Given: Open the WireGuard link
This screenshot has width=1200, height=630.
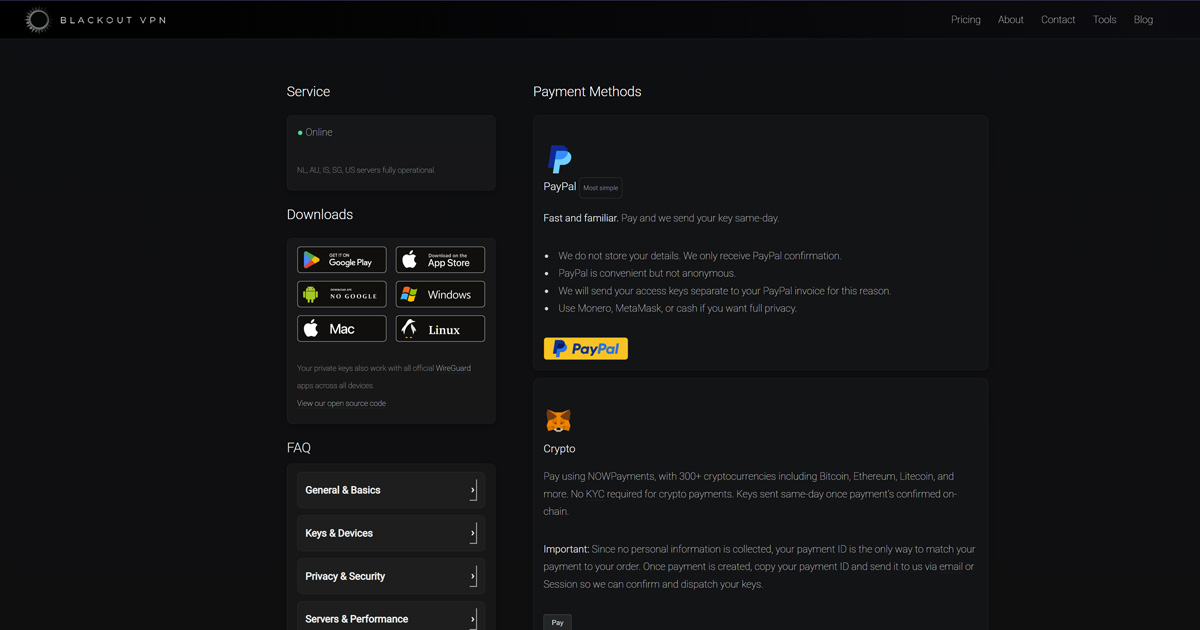Looking at the screenshot, I should (453, 368).
